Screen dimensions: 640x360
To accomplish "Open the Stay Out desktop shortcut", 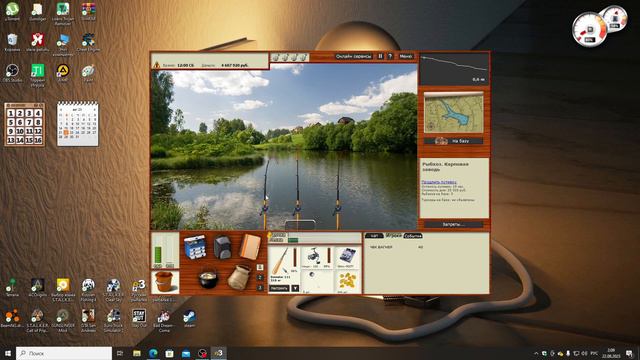I will pyautogui.click(x=139, y=318).
